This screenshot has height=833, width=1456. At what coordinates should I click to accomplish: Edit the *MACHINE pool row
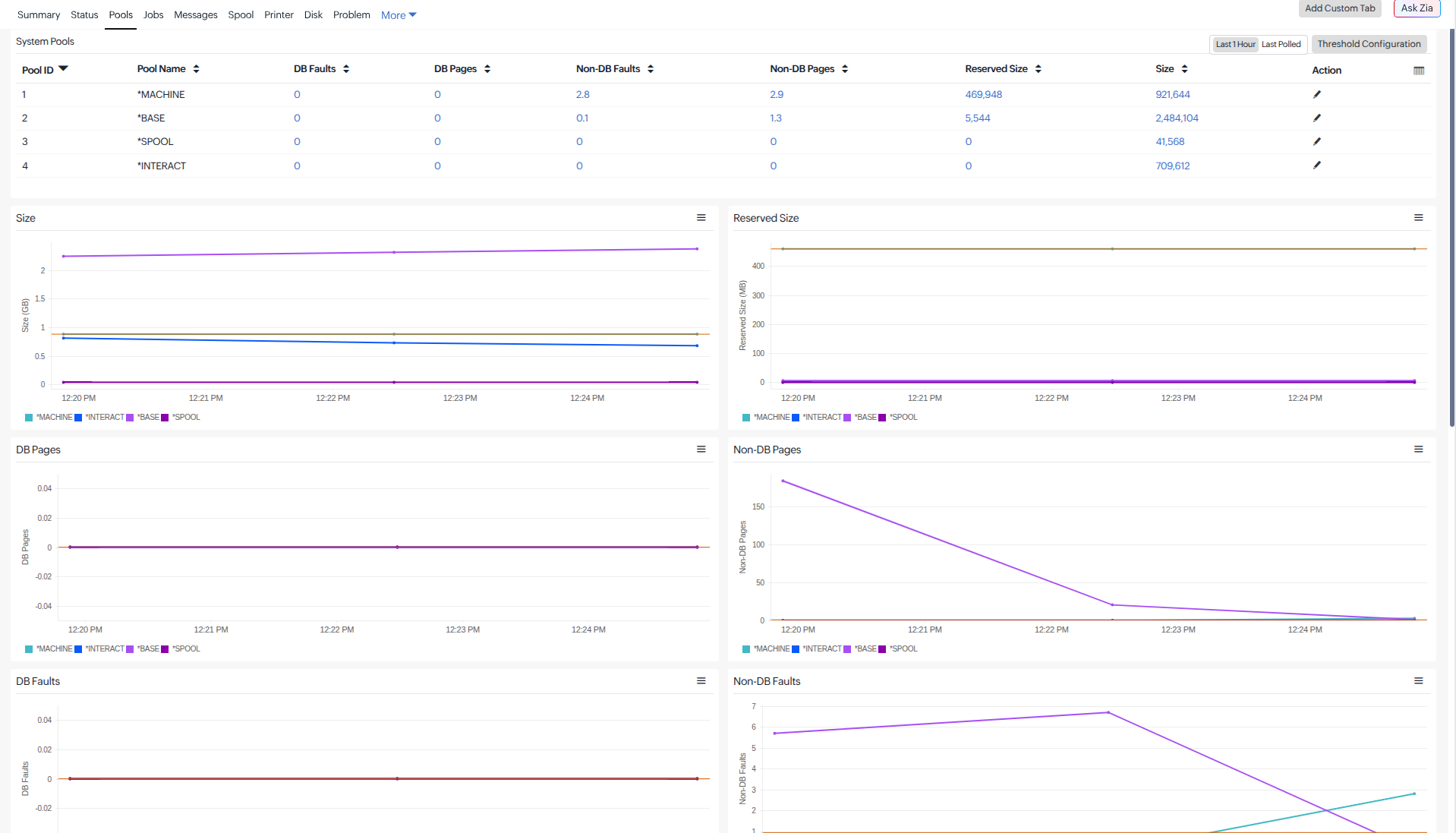pos(1317,94)
